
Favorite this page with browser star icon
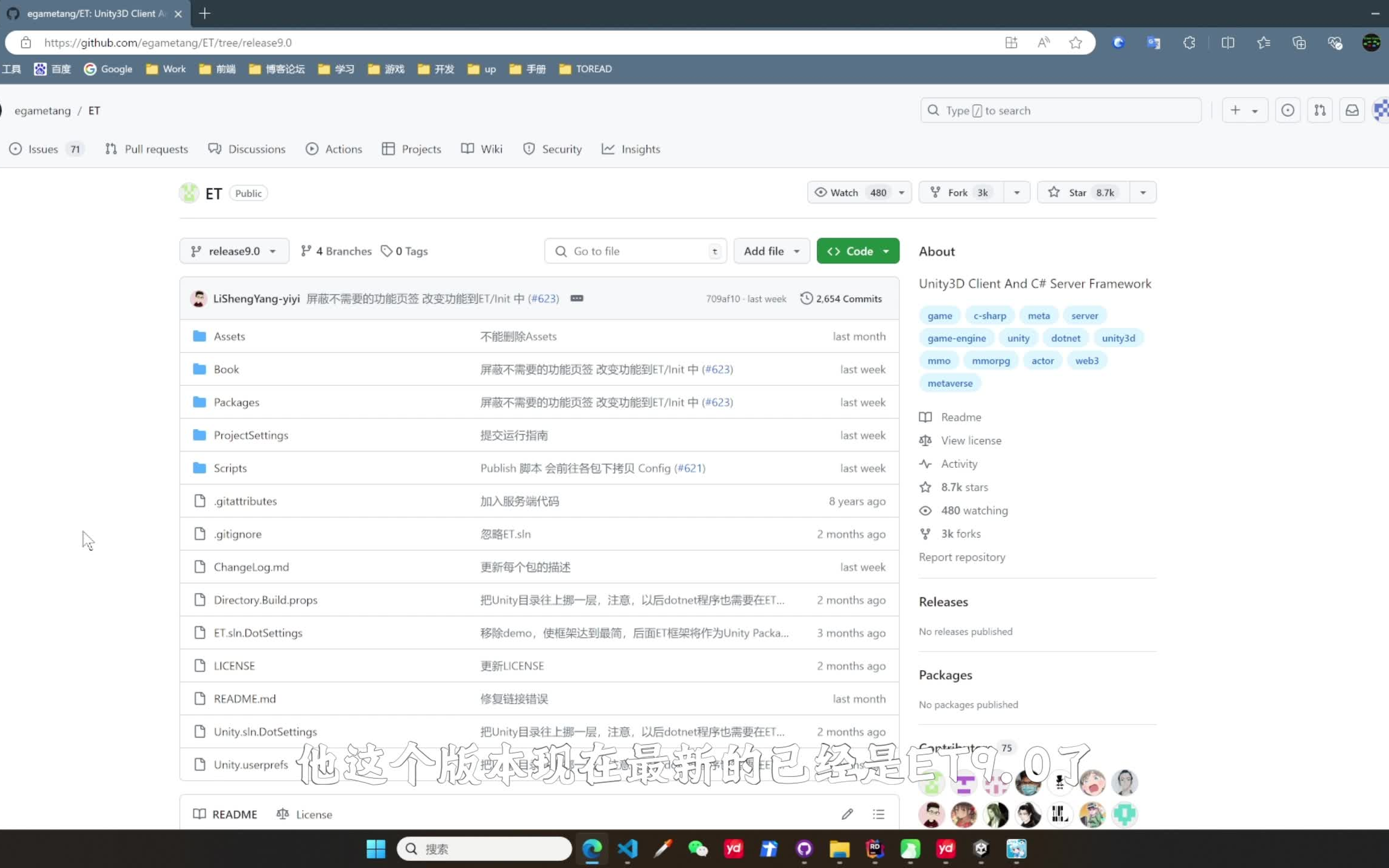(1076, 43)
